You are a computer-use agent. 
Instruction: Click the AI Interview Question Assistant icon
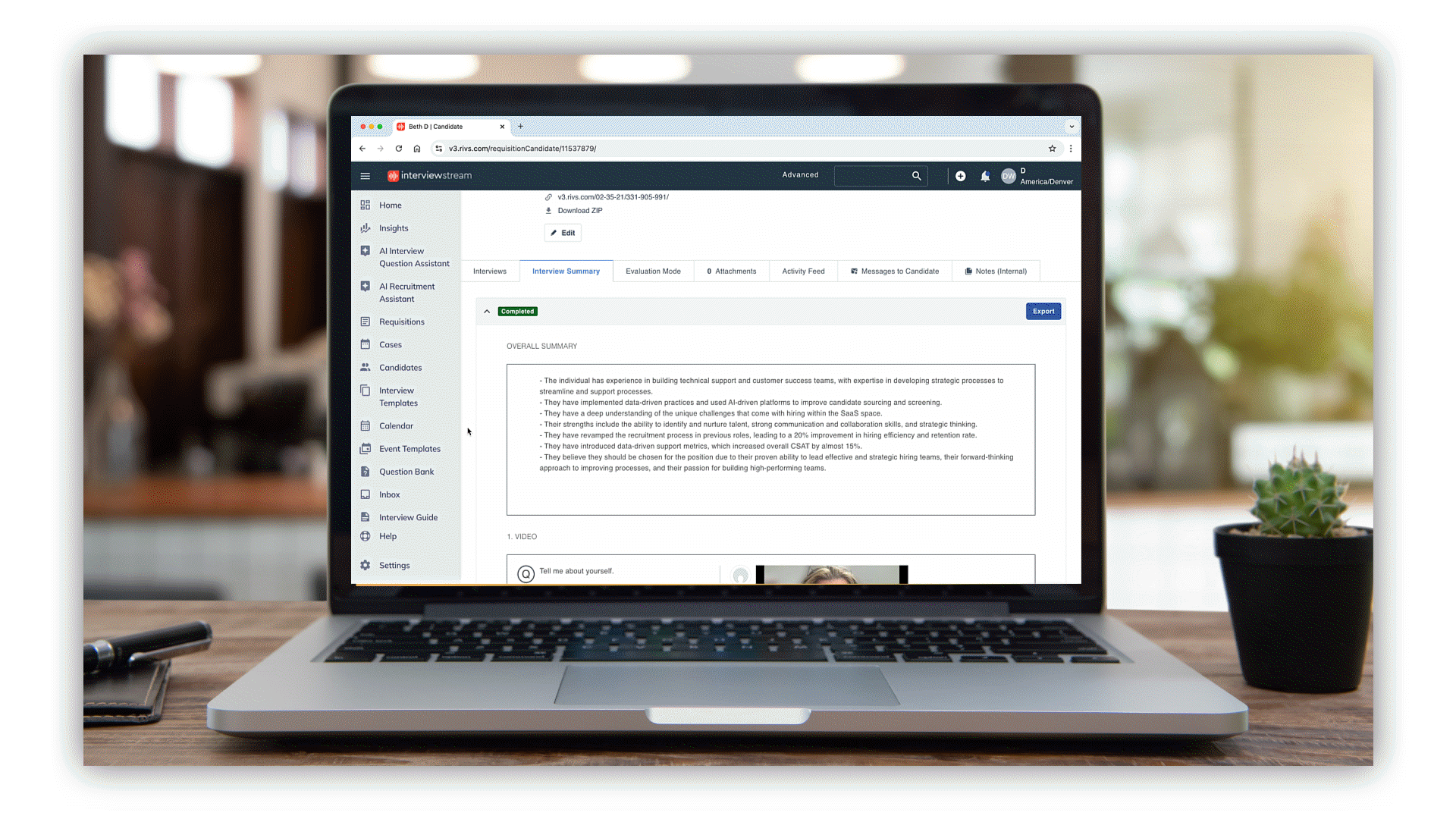(365, 251)
